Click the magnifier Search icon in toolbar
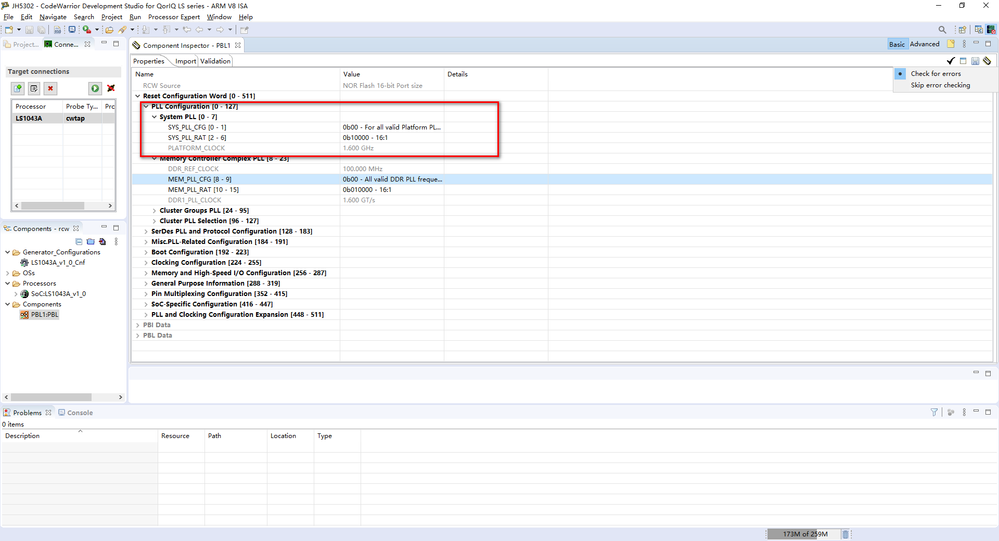This screenshot has height=541, width=999. [942, 29]
